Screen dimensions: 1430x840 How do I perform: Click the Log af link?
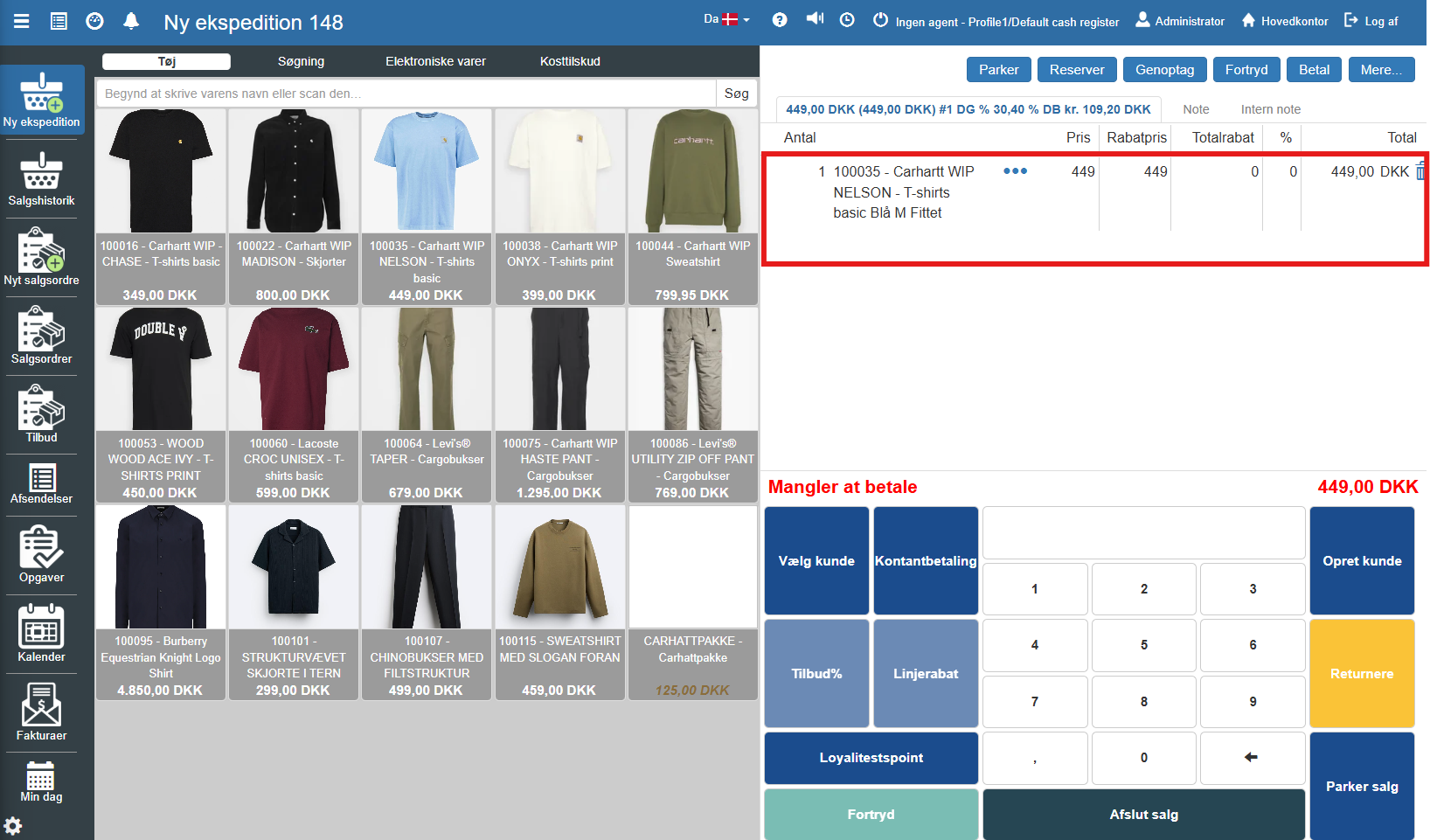[1371, 21]
